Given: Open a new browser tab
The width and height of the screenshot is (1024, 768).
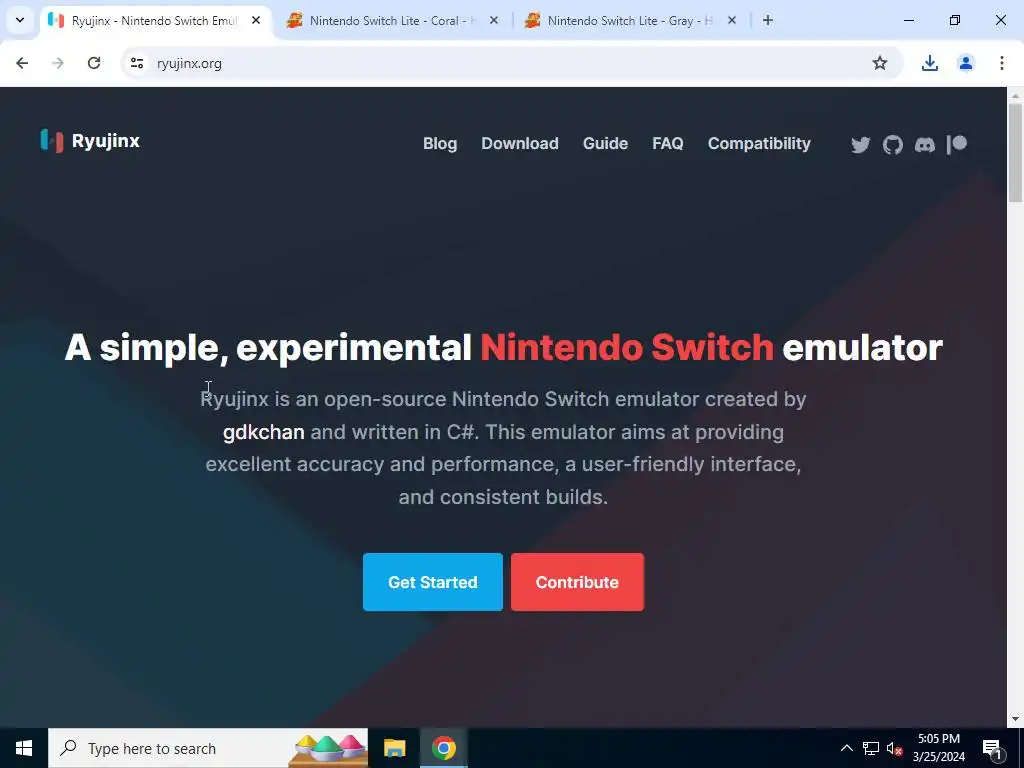Looking at the screenshot, I should point(768,20).
